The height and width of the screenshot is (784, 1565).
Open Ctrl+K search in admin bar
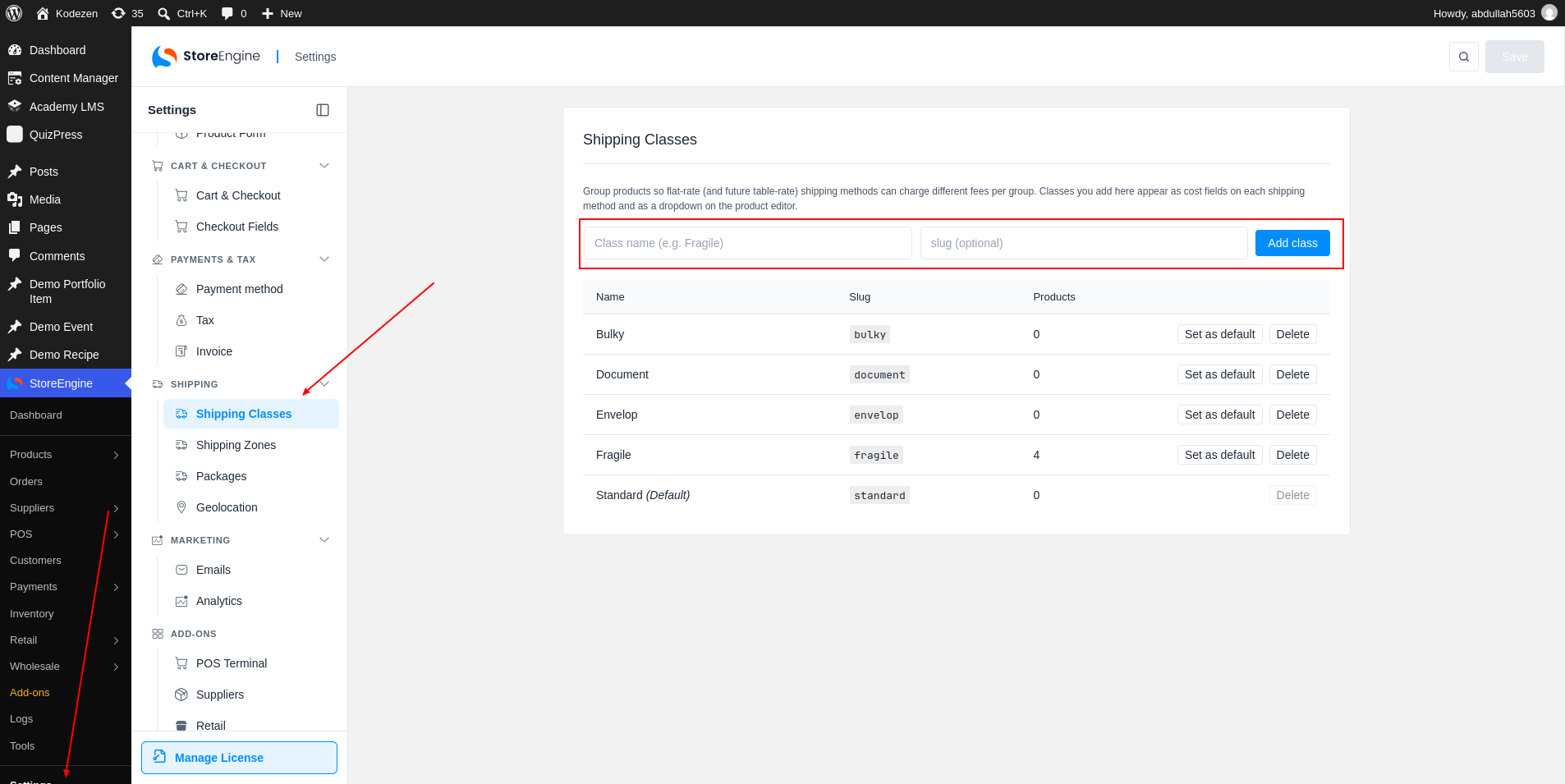pos(182,13)
